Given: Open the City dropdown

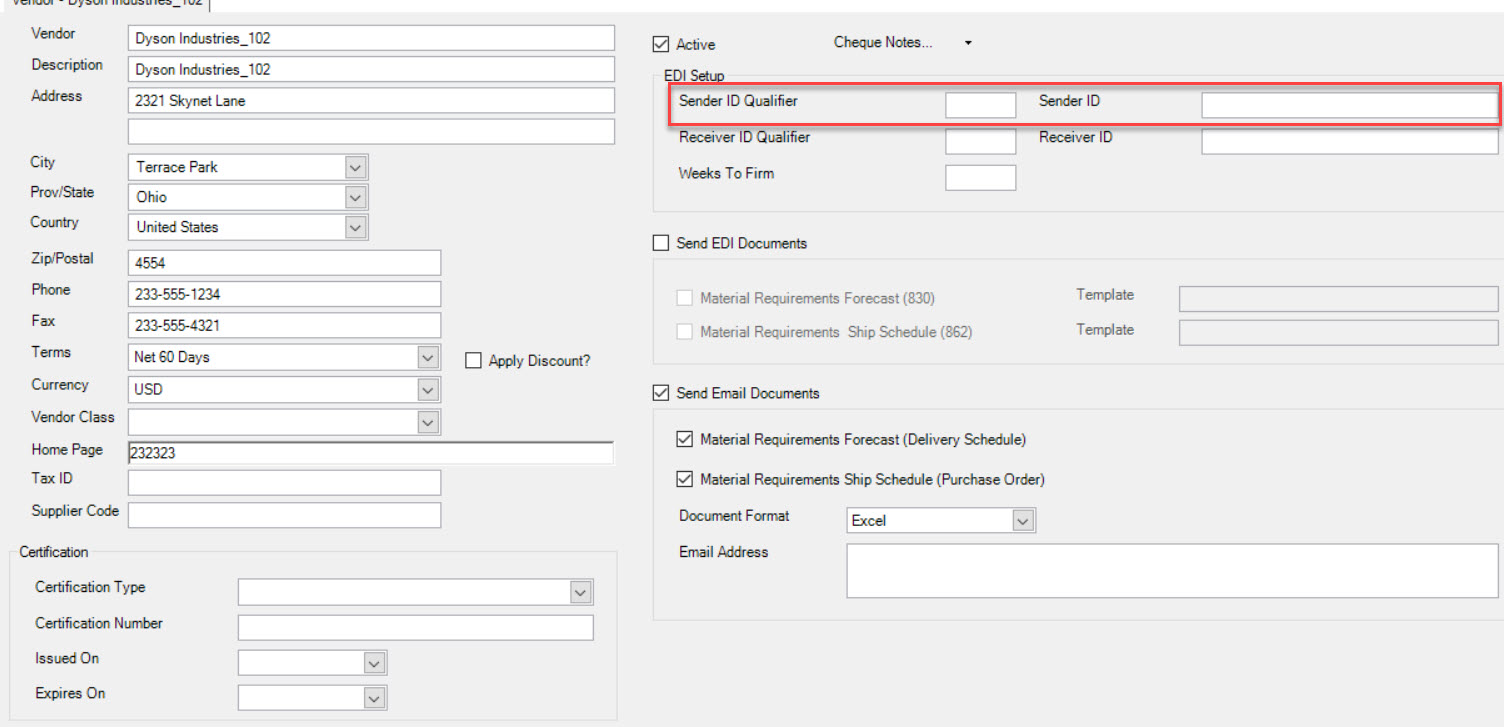Looking at the screenshot, I should coord(356,167).
